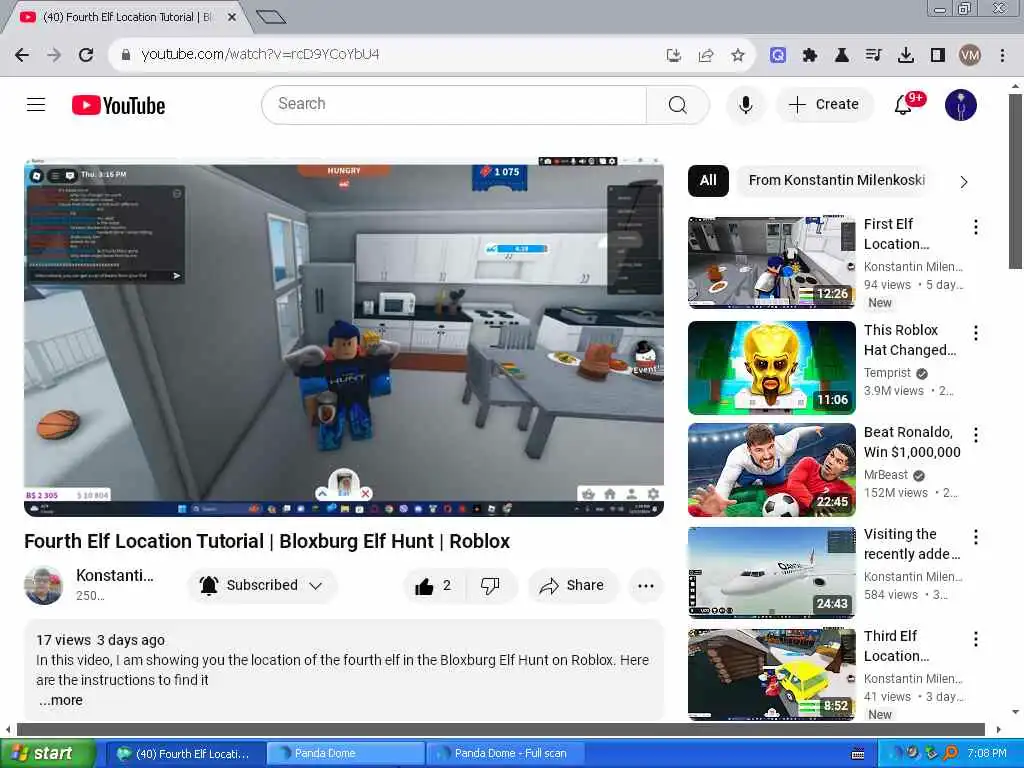Open the extensions puzzle piece menu
The width and height of the screenshot is (1024, 768).
(810, 56)
